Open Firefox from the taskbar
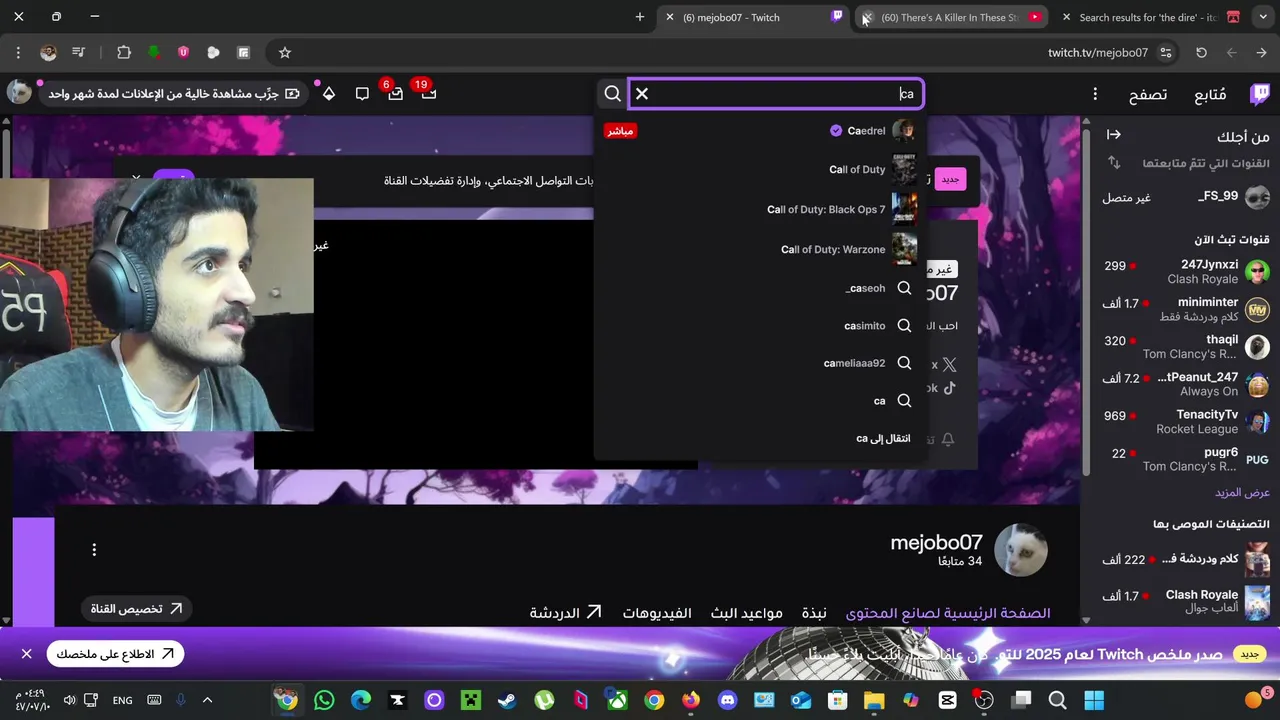This screenshot has width=1280, height=720. [x=691, y=700]
